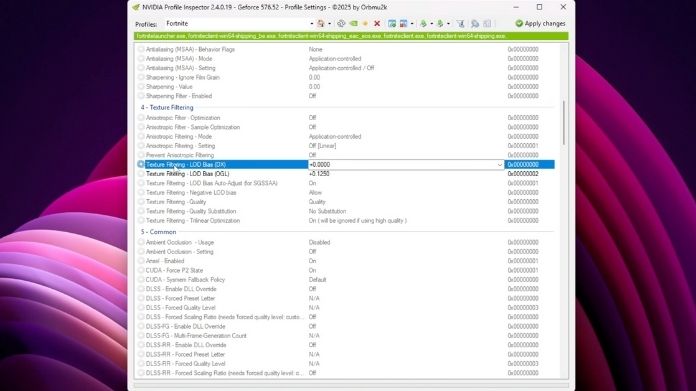Screen dimensions: 696x391
Task: Open the export profiles dropdown arrow
Action: pos(431,24)
